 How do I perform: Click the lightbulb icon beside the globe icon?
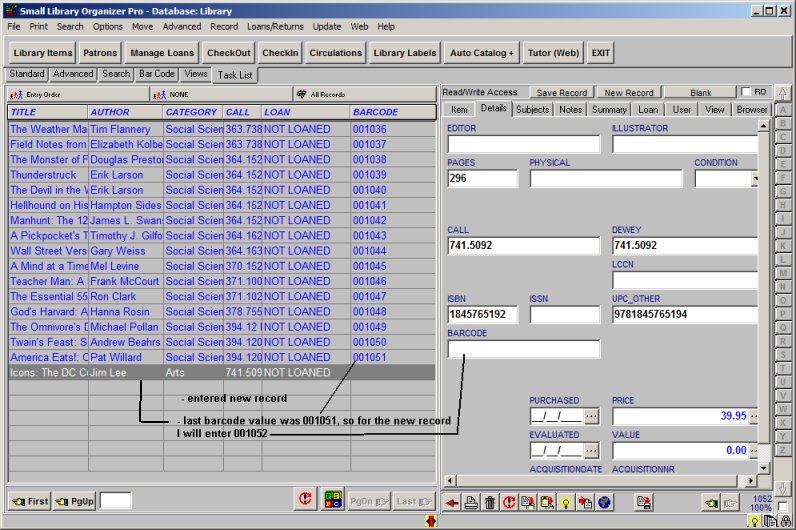coord(566,503)
